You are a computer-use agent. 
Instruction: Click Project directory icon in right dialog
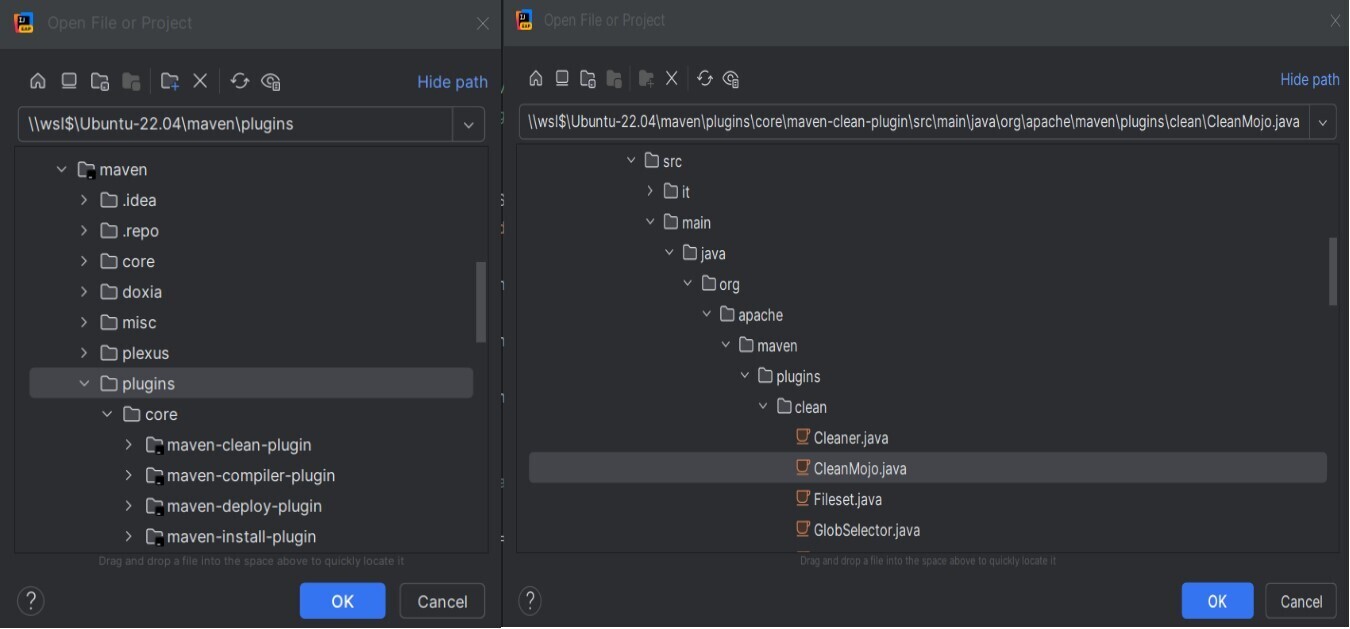coord(588,78)
